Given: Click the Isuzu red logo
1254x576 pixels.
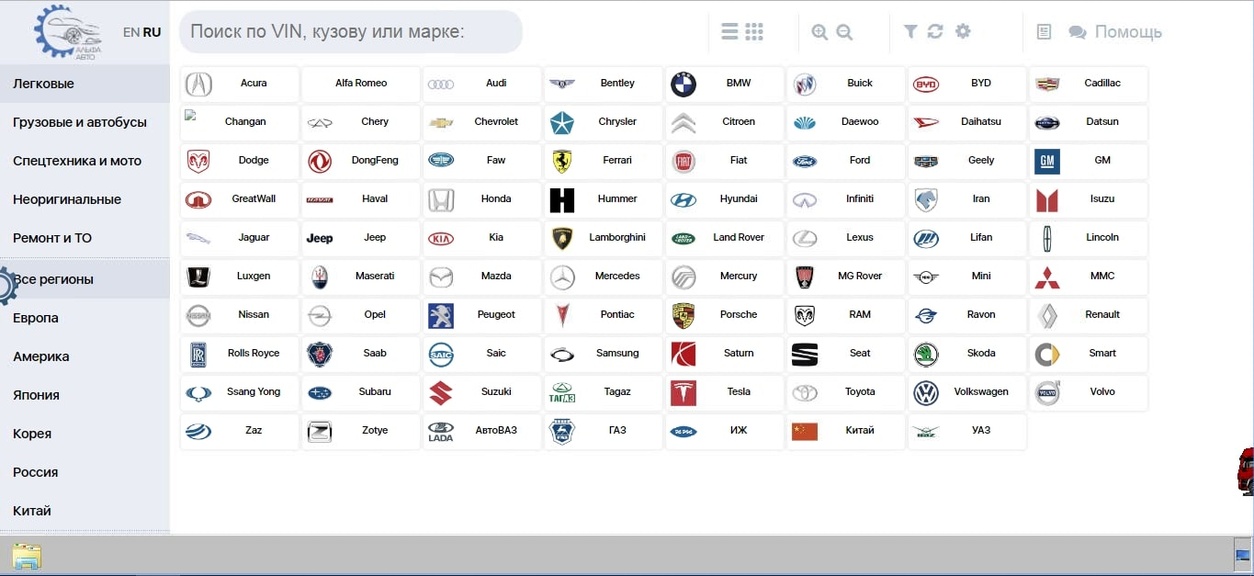Looking at the screenshot, I should [1047, 200].
